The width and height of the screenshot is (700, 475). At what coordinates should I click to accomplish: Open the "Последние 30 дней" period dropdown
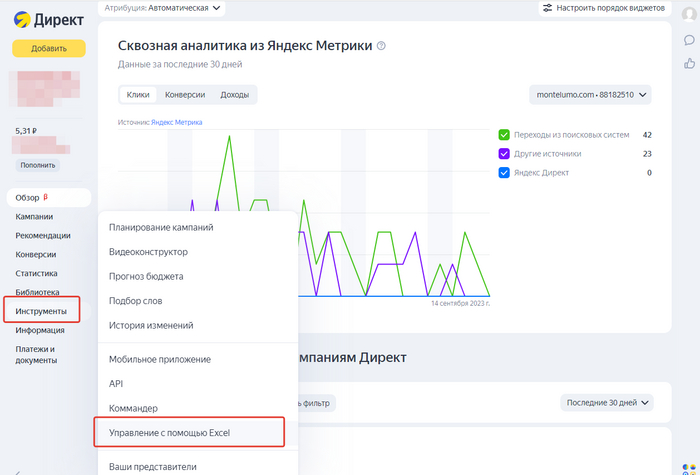point(607,403)
